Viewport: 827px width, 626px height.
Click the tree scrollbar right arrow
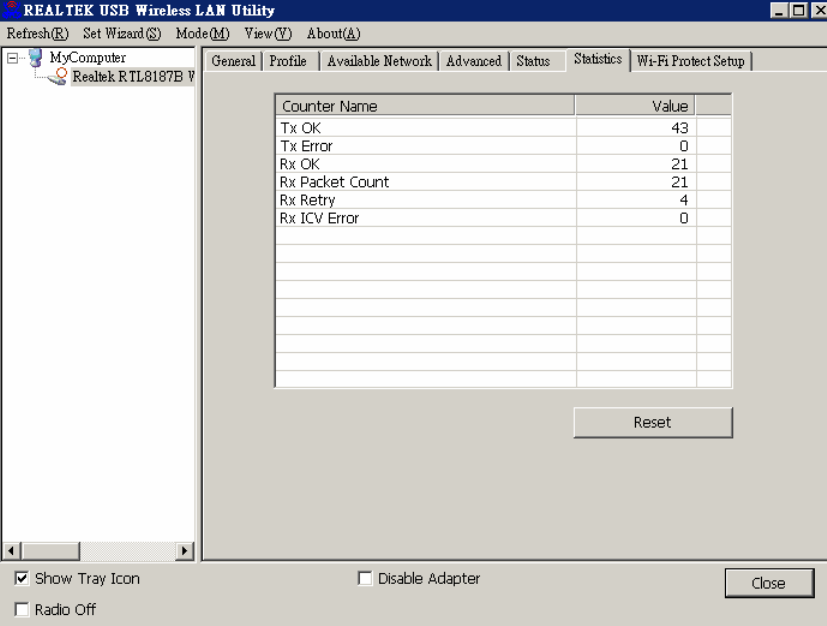coord(185,551)
